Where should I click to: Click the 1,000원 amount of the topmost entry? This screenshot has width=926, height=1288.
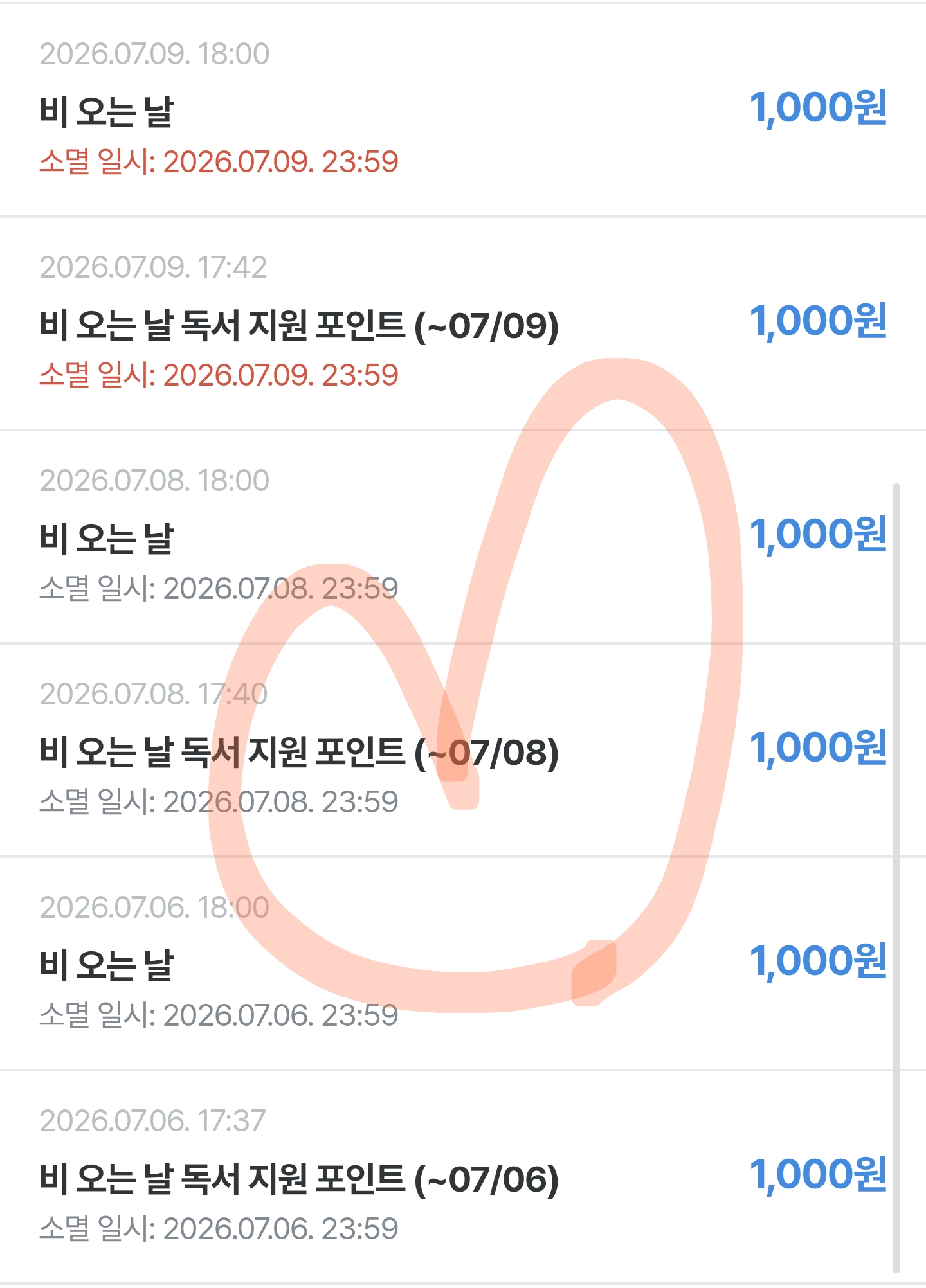(818, 107)
